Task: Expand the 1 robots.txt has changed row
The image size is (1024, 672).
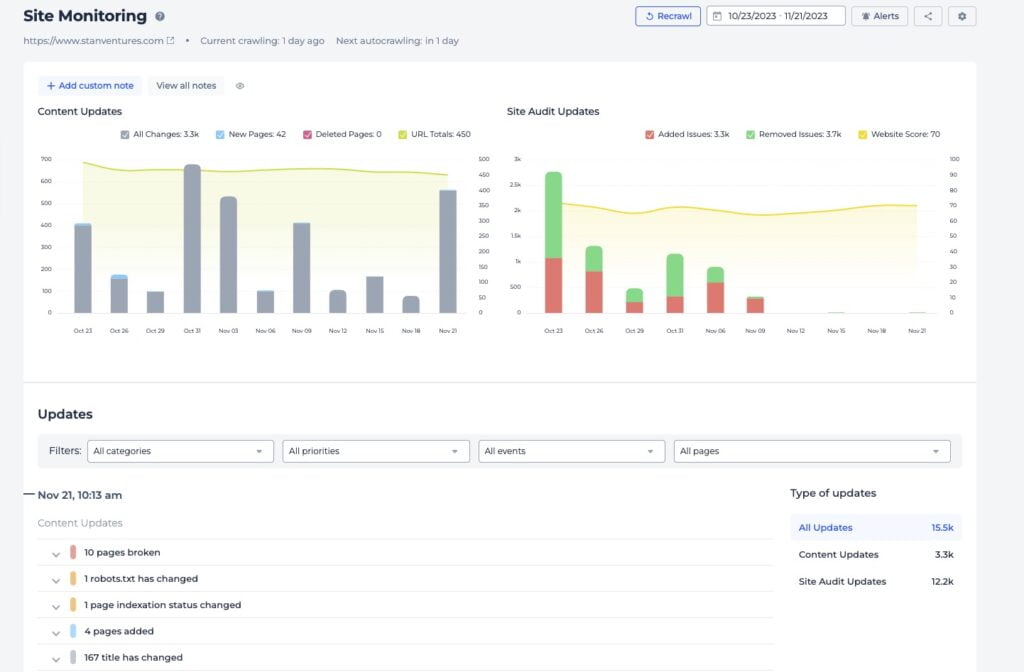Action: coord(56,579)
